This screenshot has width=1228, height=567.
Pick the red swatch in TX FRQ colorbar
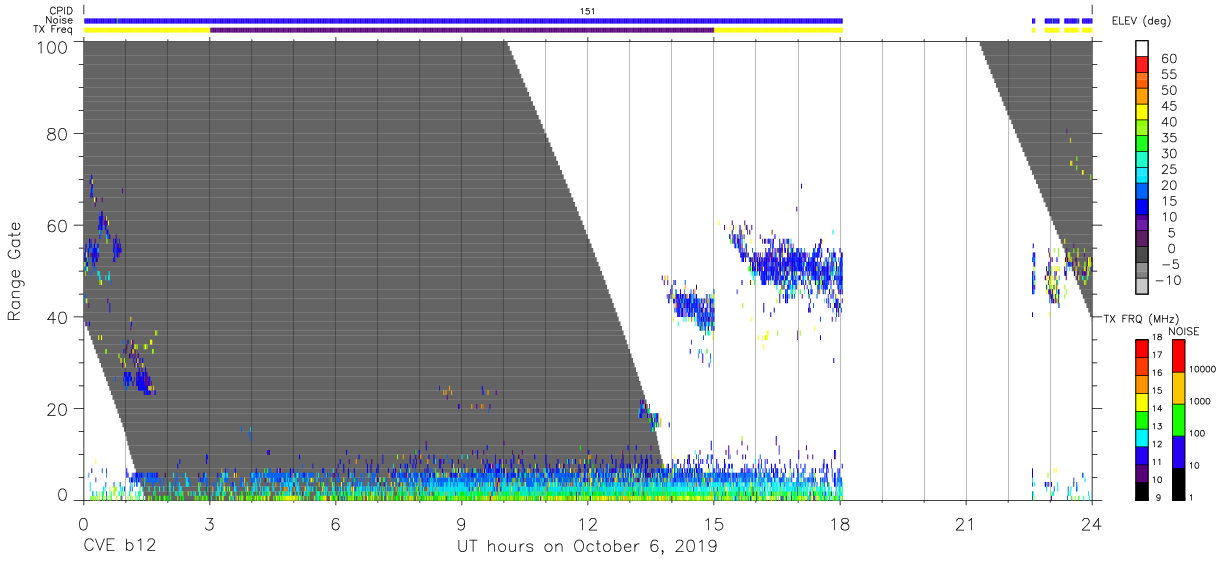(1142, 349)
